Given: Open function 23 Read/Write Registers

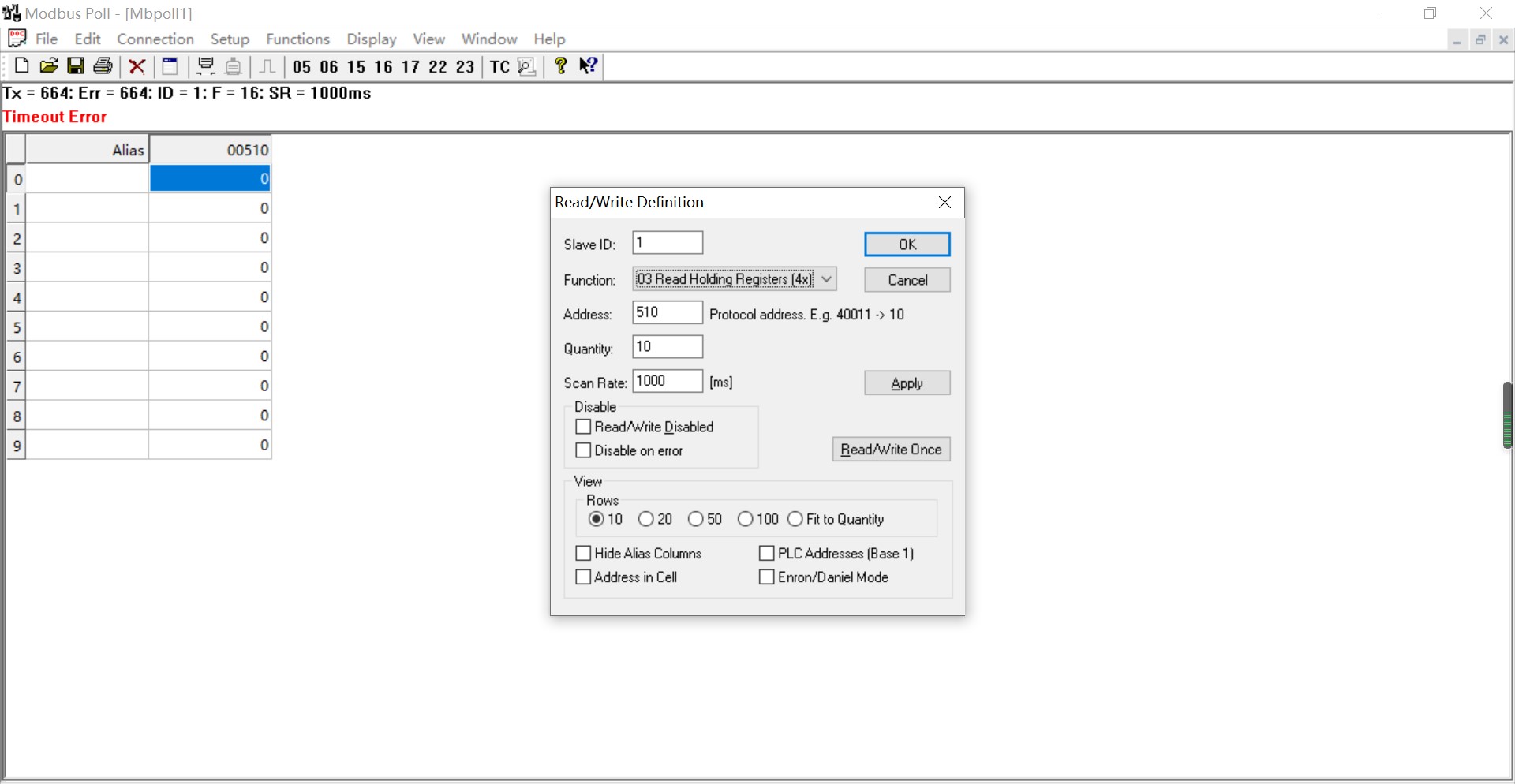Looking at the screenshot, I should pos(466,67).
